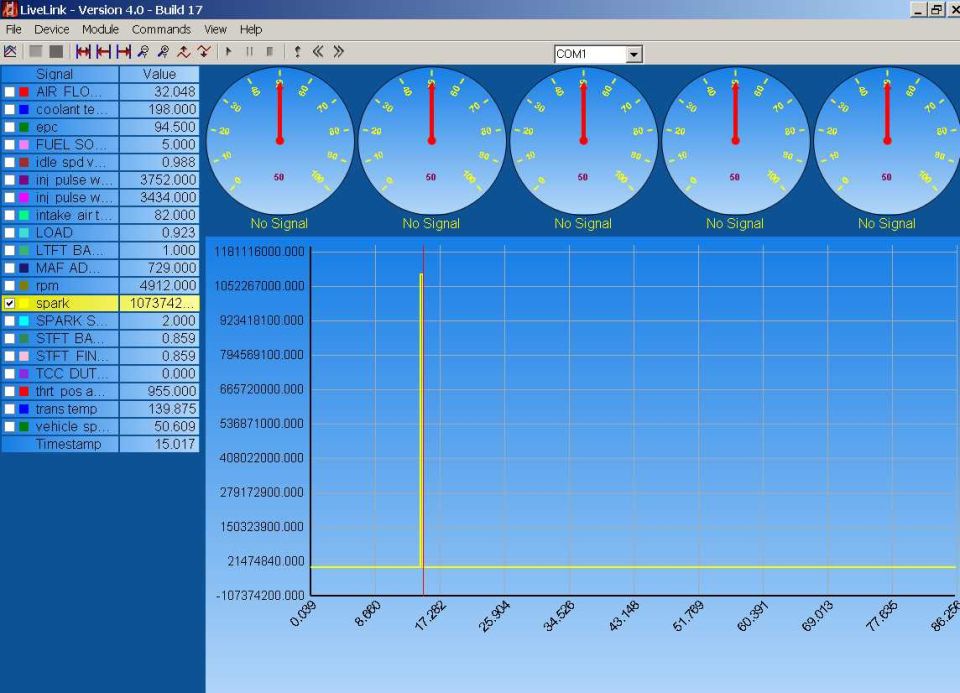Viewport: 960px width, 693px height.
Task: Click the light gray square toolbar button
Action: 36,52
